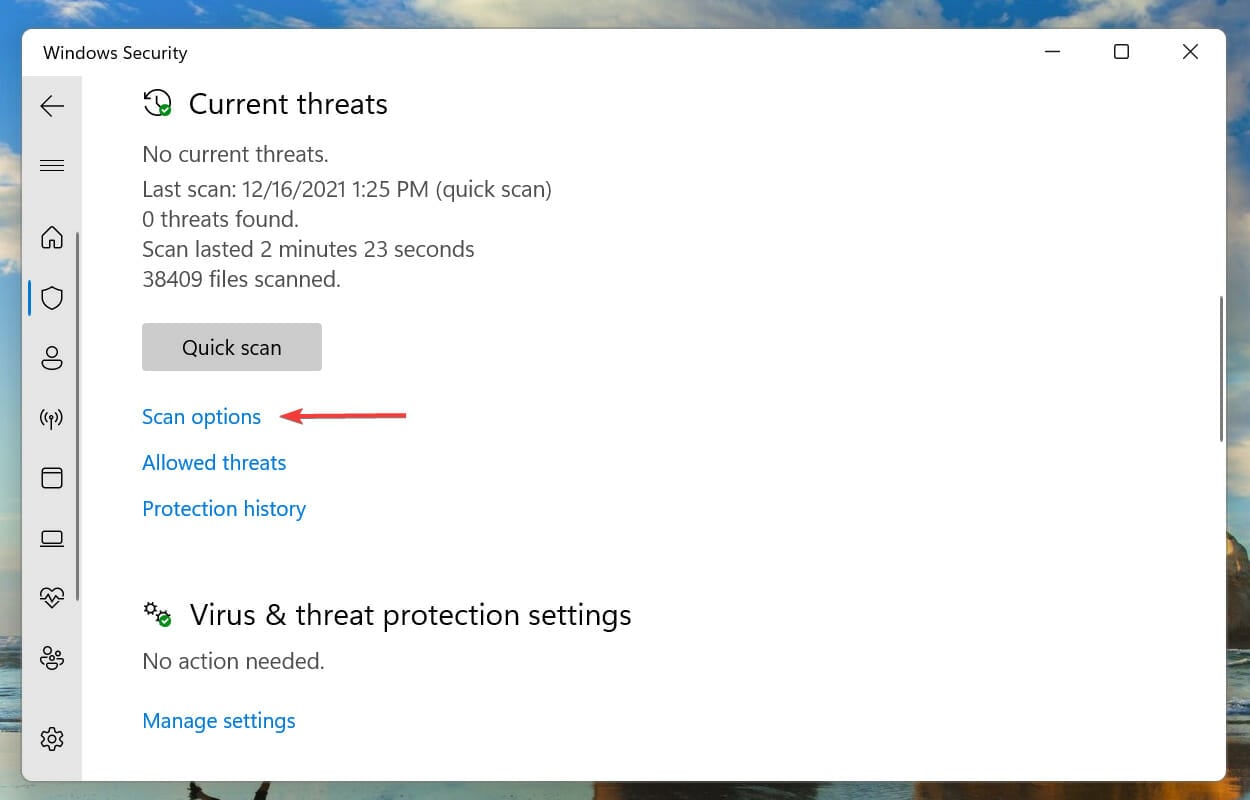Click the back arrow navigation icon
This screenshot has height=800, width=1250.
coord(52,105)
